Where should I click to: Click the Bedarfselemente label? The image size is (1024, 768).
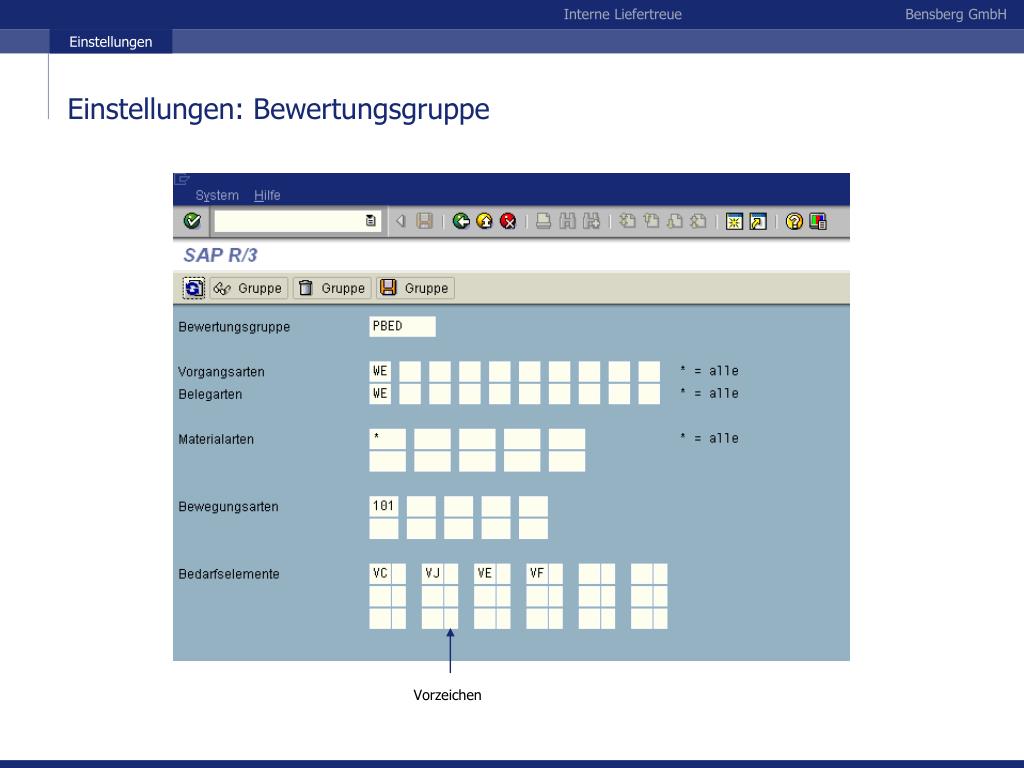(x=229, y=574)
